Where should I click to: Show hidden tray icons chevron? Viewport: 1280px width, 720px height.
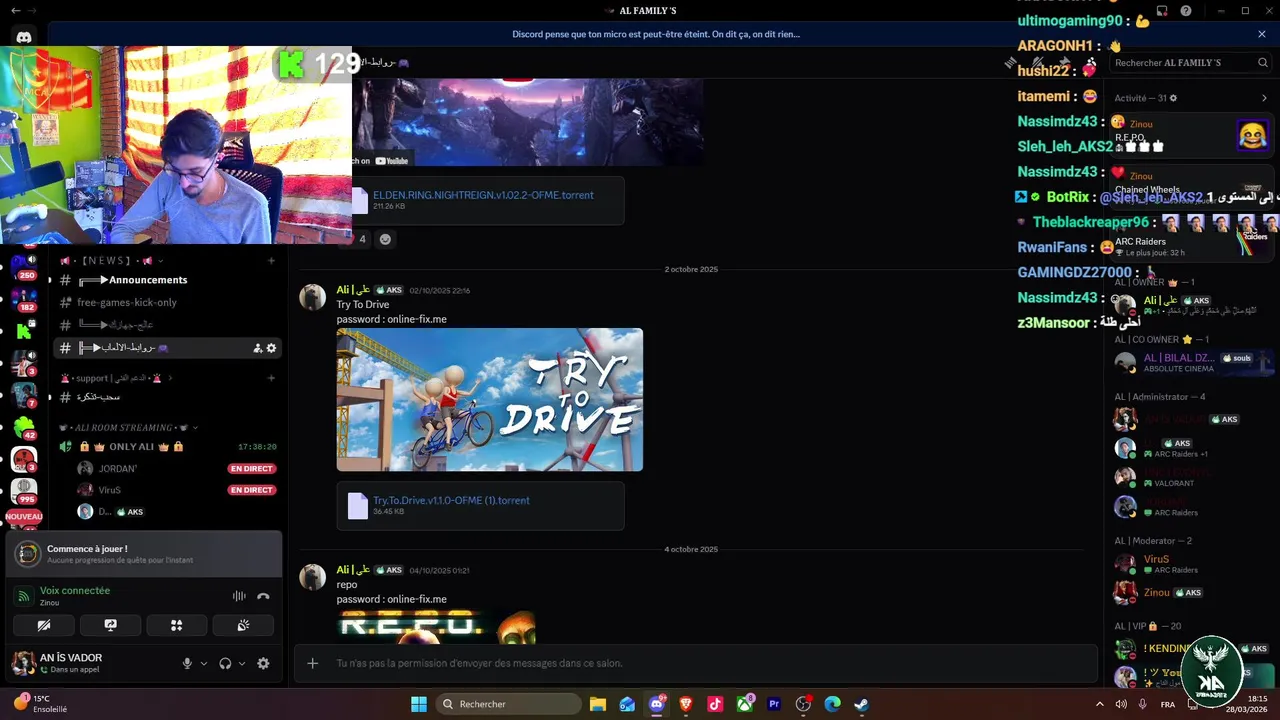click(1100, 704)
